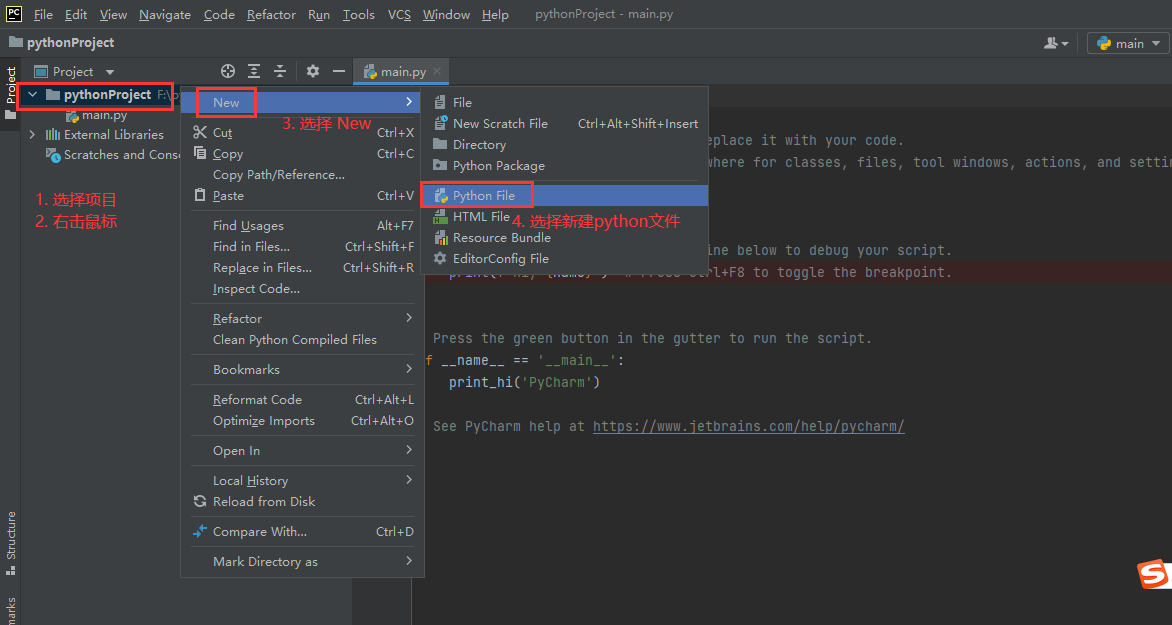Open the Structure vertical tool window tab
Viewport: 1172px width, 625px height.
click(x=10, y=542)
